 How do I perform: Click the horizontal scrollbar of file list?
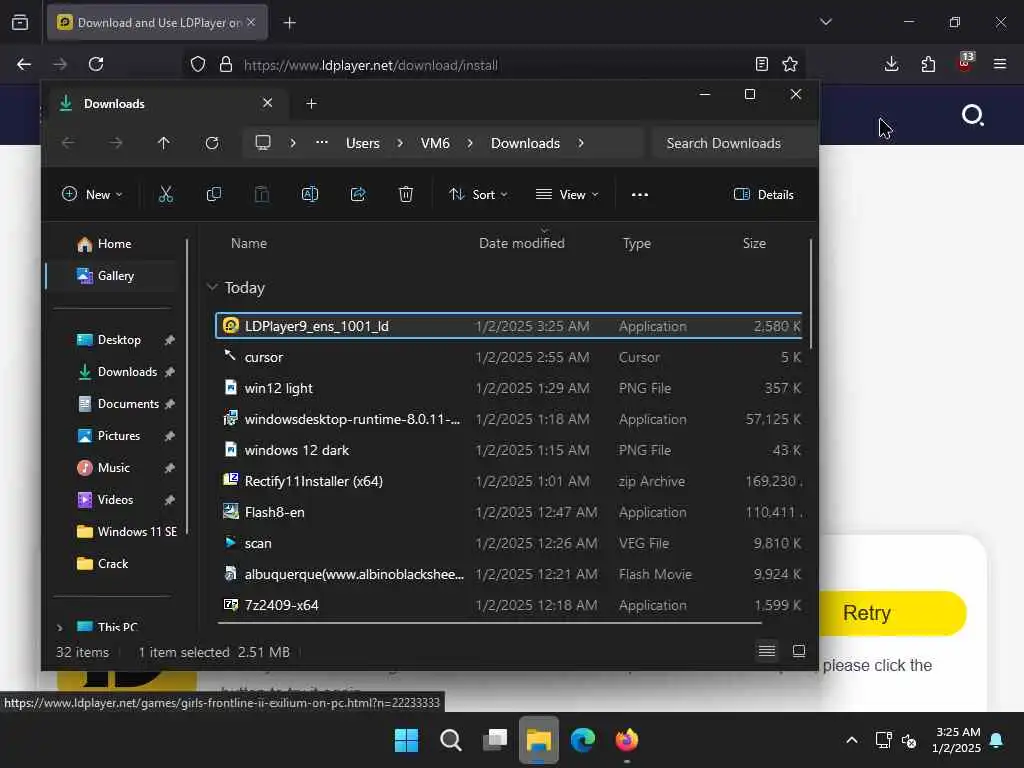point(490,622)
